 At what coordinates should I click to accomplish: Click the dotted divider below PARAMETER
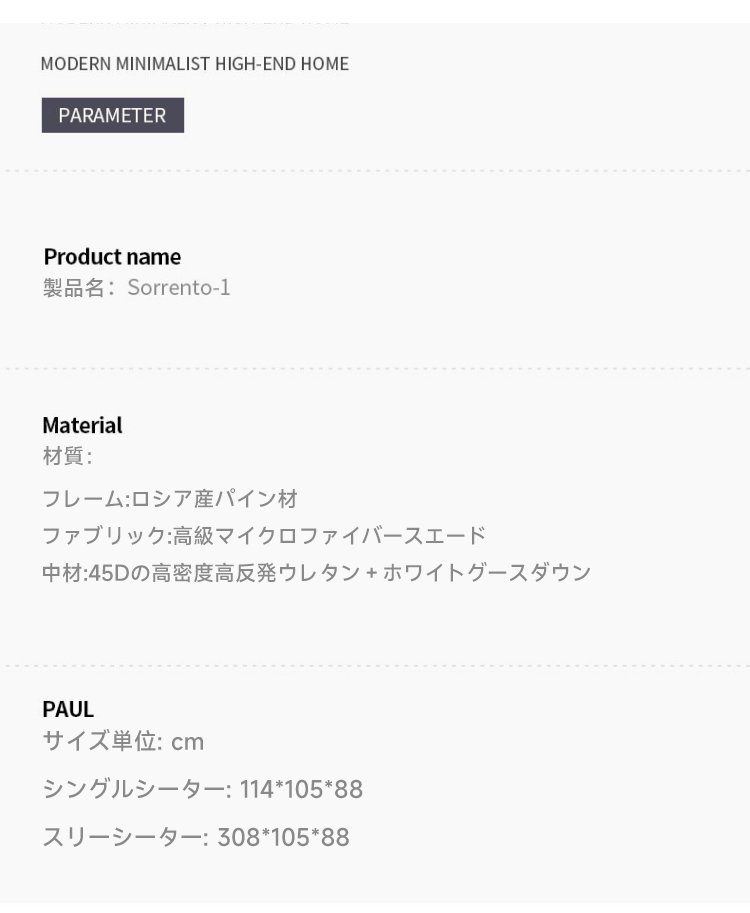tap(375, 171)
